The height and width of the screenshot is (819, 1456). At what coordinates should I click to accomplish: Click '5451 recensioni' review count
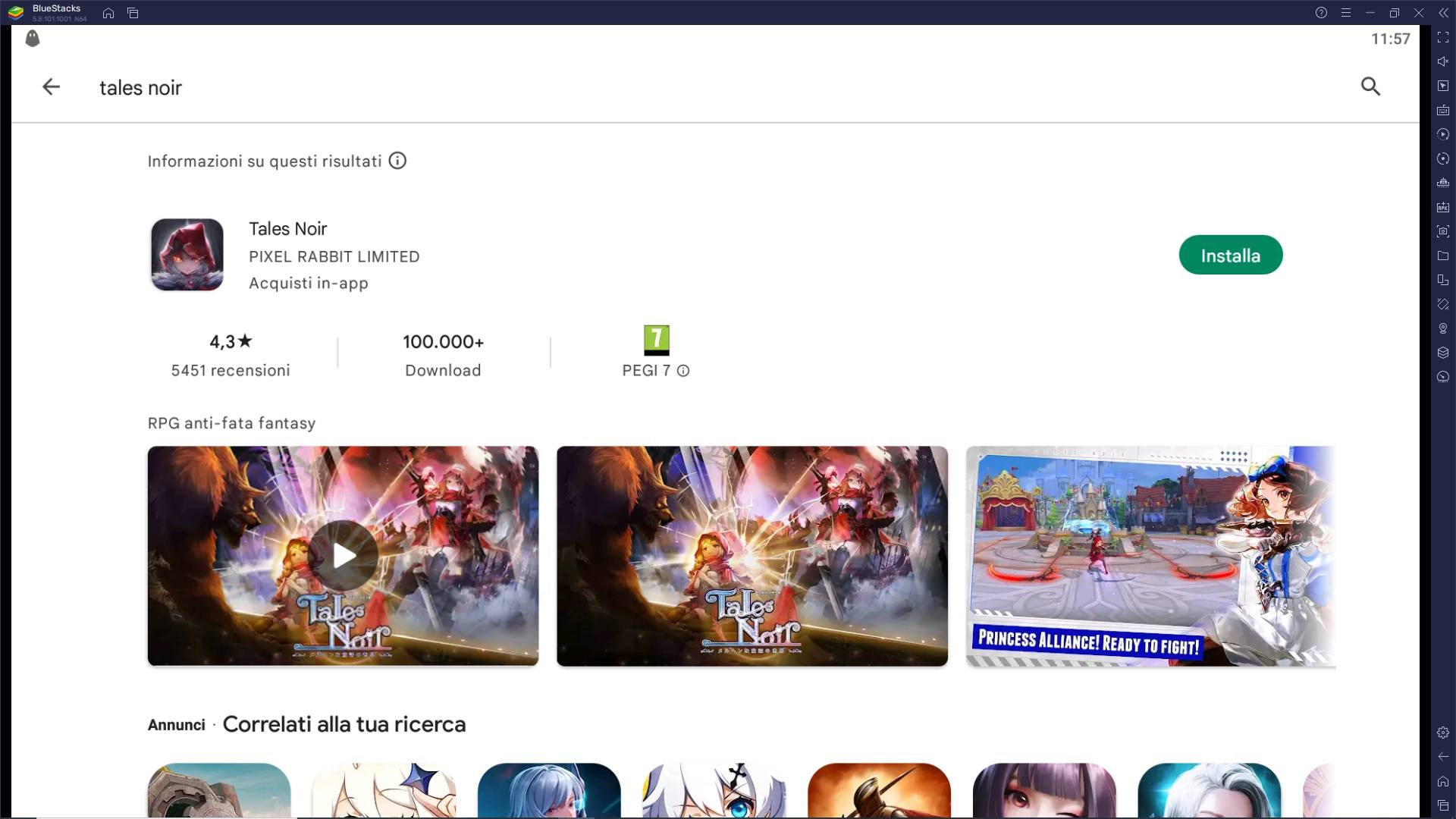point(231,371)
